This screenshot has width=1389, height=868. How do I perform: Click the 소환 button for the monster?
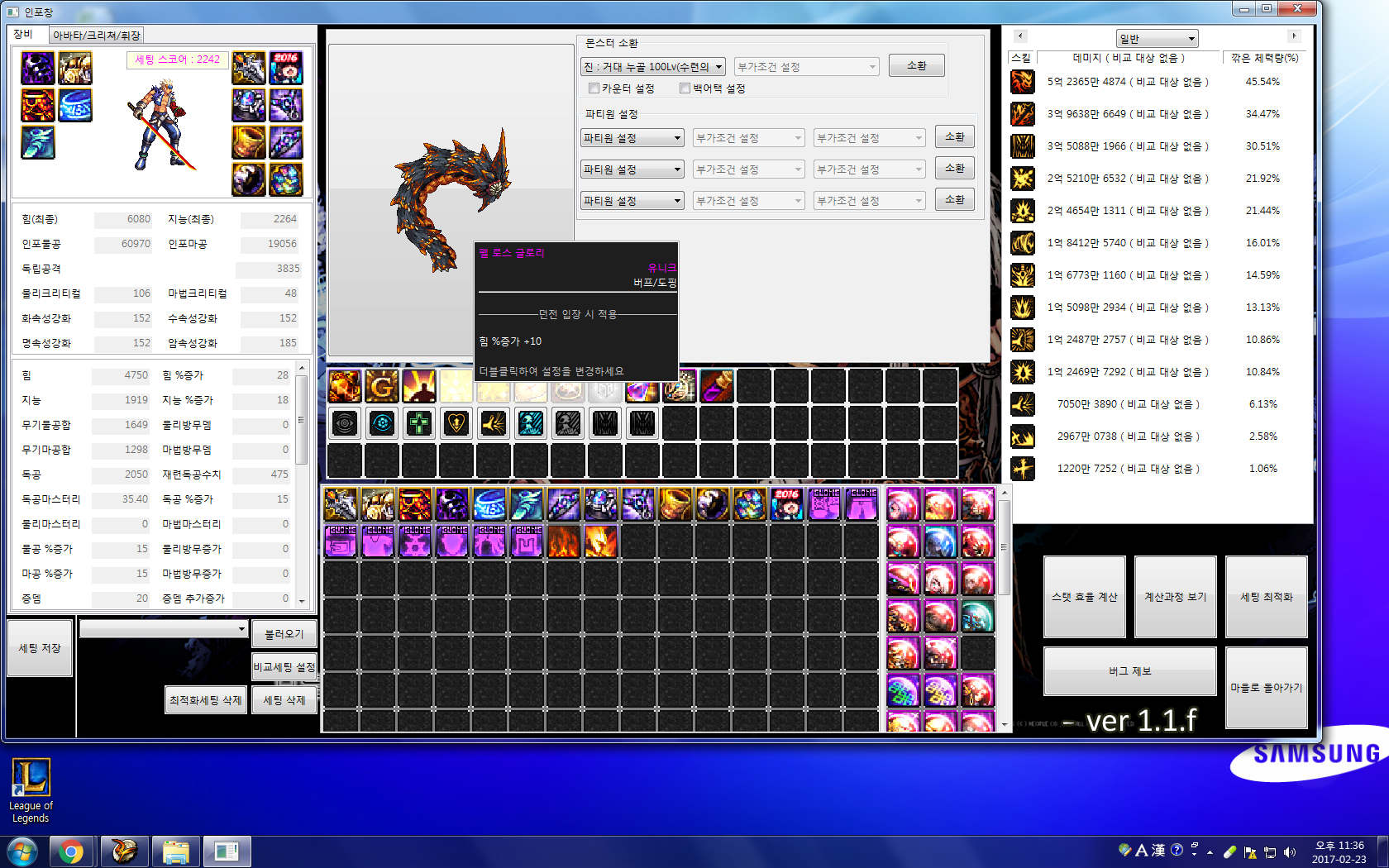click(x=917, y=65)
